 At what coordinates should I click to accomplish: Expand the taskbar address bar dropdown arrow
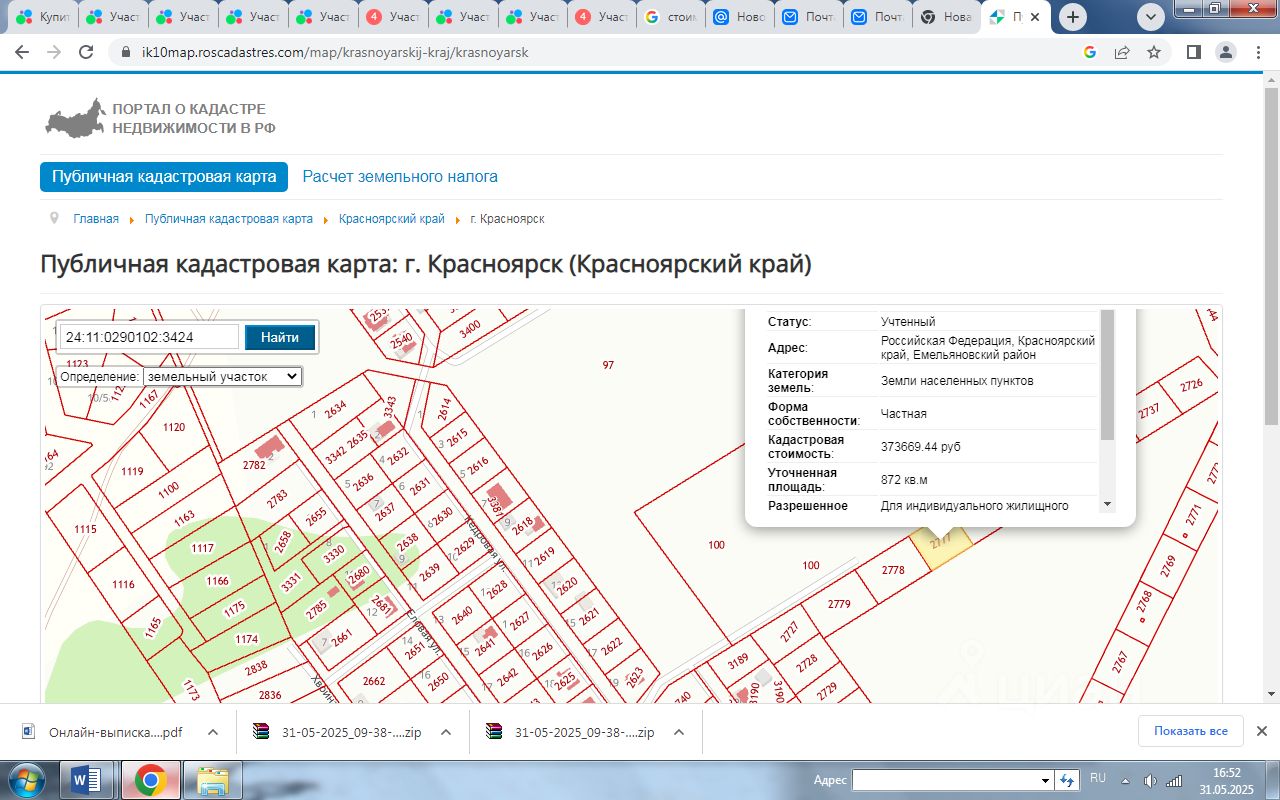1046,780
